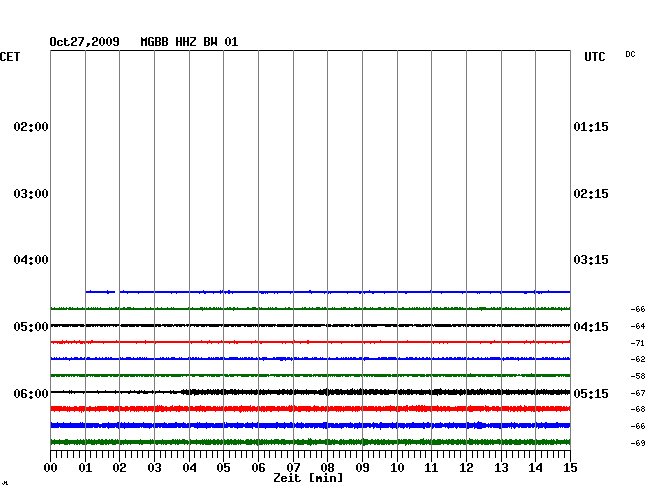
Task: Click minute-axis tick label 09
Action: tap(362, 468)
